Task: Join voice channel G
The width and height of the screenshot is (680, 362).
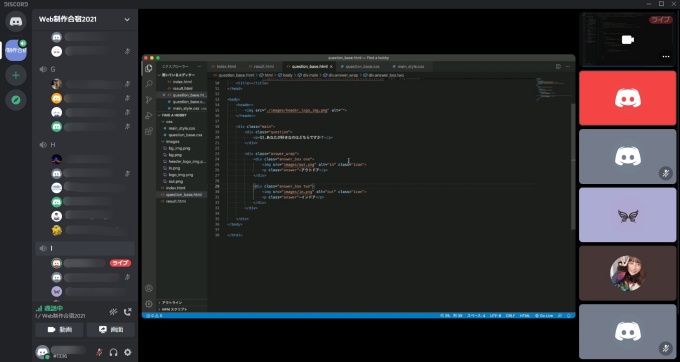Action: (85, 69)
